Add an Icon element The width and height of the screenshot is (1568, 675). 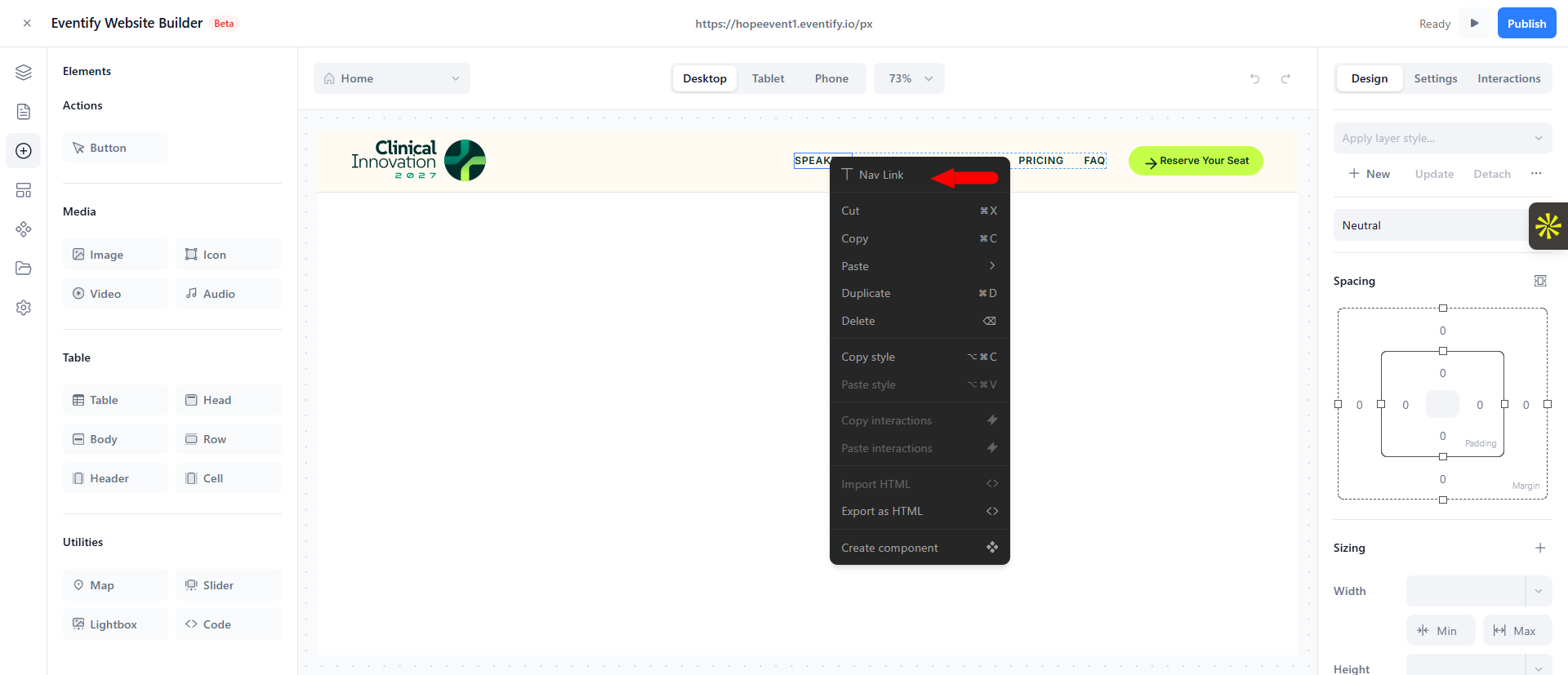[229, 255]
